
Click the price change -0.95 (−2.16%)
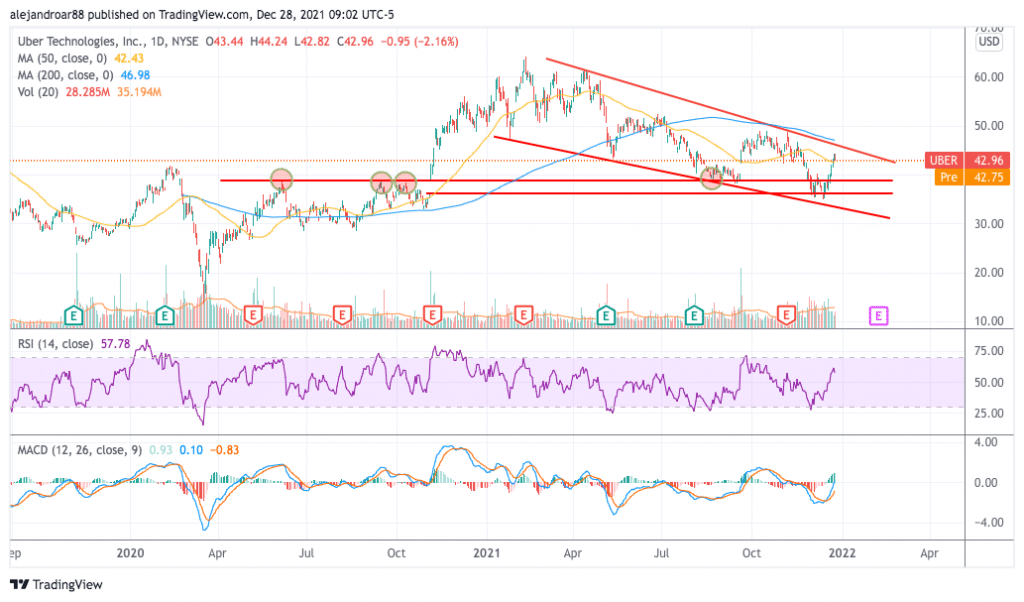click(x=419, y=41)
